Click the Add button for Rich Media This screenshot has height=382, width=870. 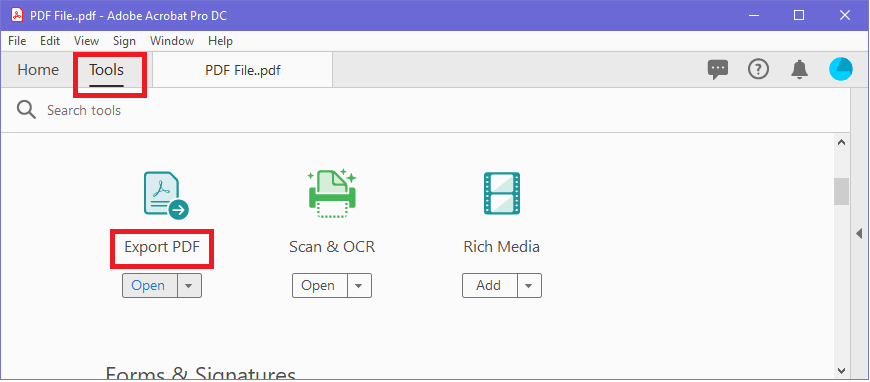coord(490,285)
